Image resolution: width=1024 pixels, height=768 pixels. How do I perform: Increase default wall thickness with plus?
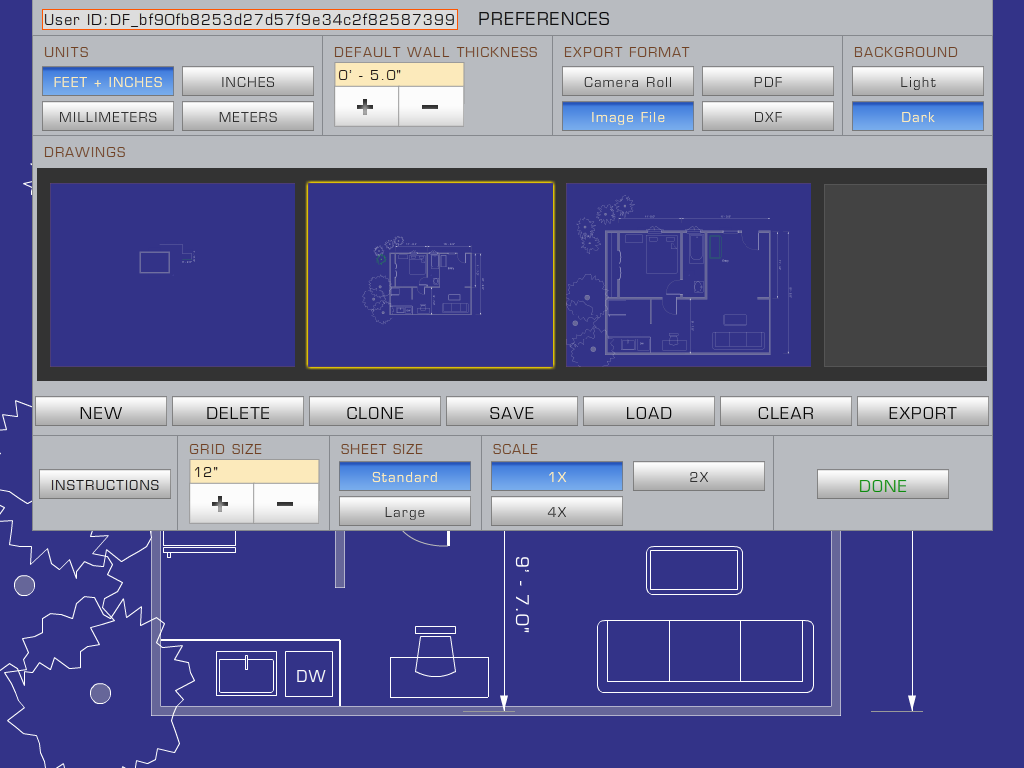point(366,106)
